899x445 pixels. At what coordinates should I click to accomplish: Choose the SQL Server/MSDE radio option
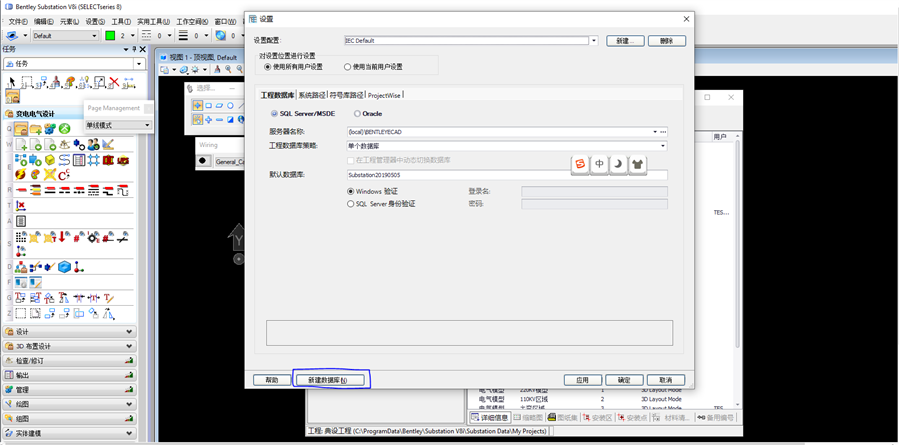click(x=274, y=114)
